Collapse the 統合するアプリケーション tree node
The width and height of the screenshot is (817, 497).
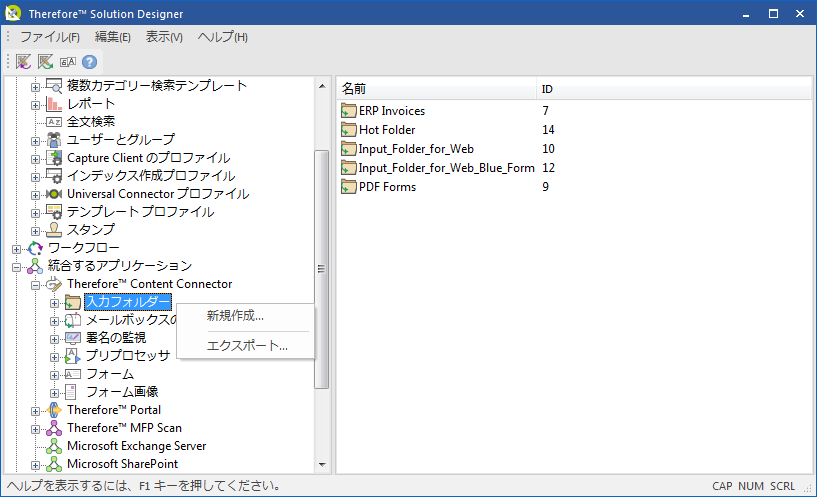click(16, 267)
